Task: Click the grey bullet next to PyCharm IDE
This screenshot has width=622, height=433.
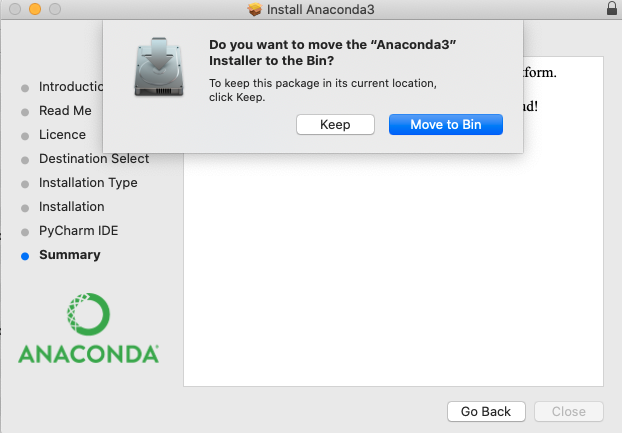Action: coord(25,232)
